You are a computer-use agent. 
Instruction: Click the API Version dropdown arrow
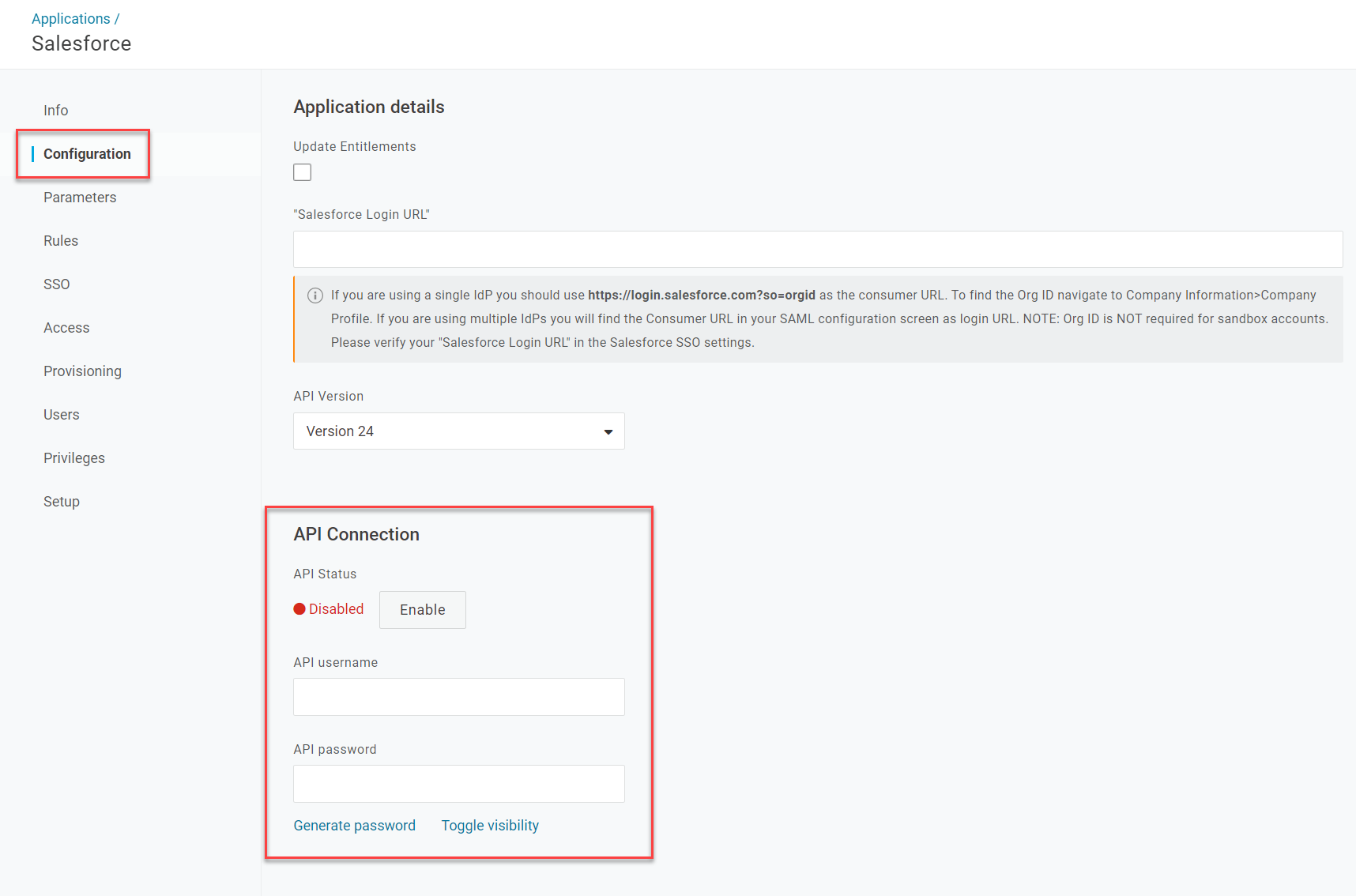pyautogui.click(x=608, y=431)
